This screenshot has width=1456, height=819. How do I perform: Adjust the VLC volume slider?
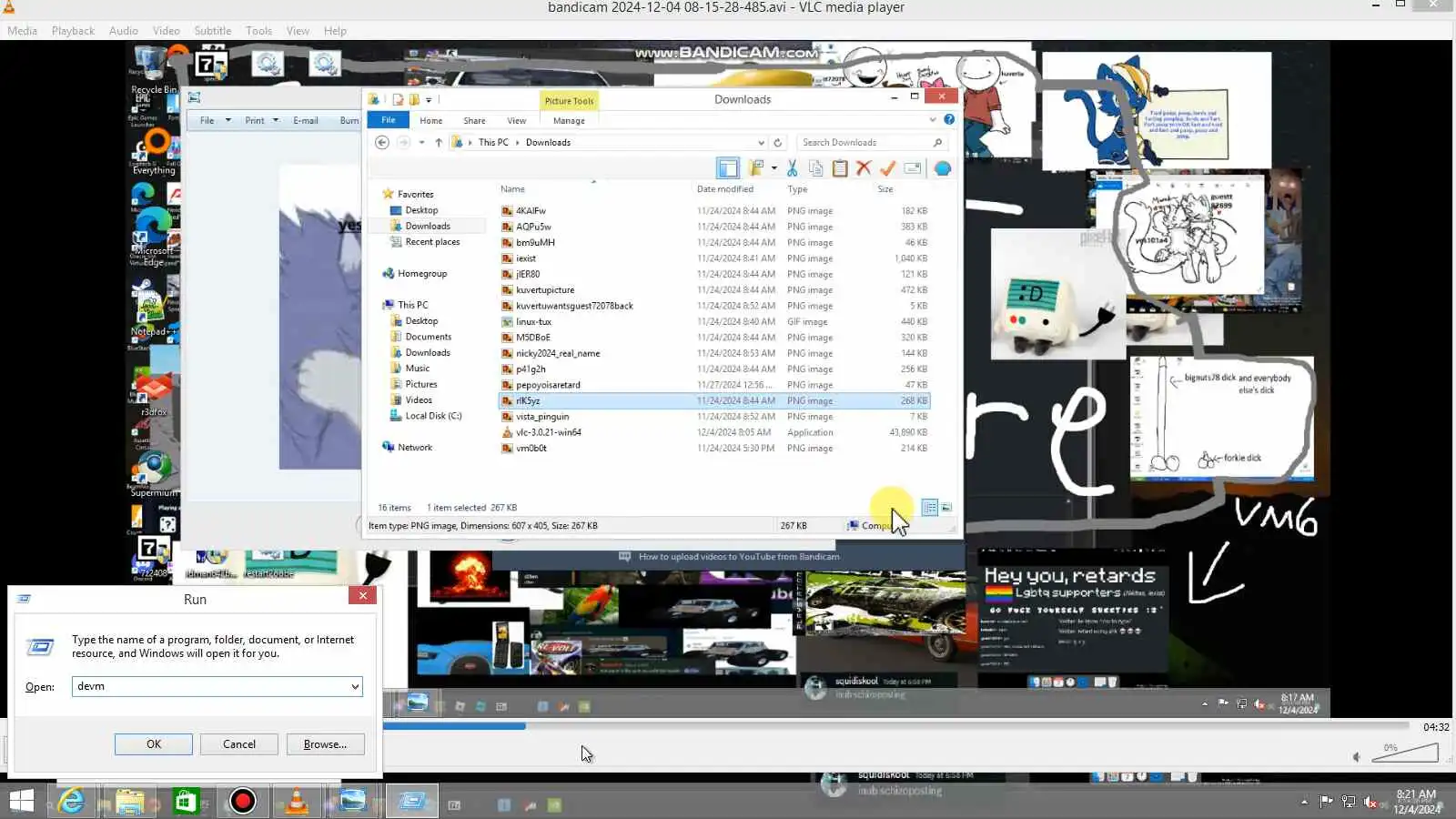[x=1406, y=753]
